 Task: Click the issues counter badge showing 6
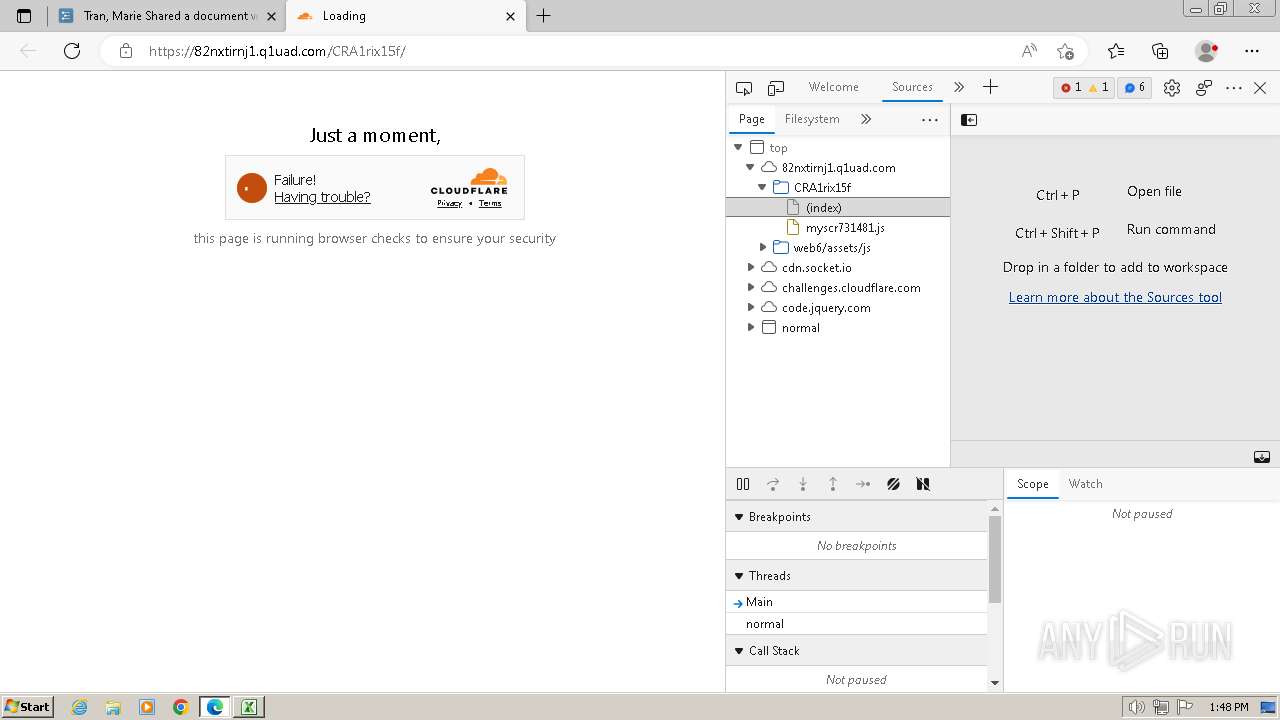(x=1135, y=88)
